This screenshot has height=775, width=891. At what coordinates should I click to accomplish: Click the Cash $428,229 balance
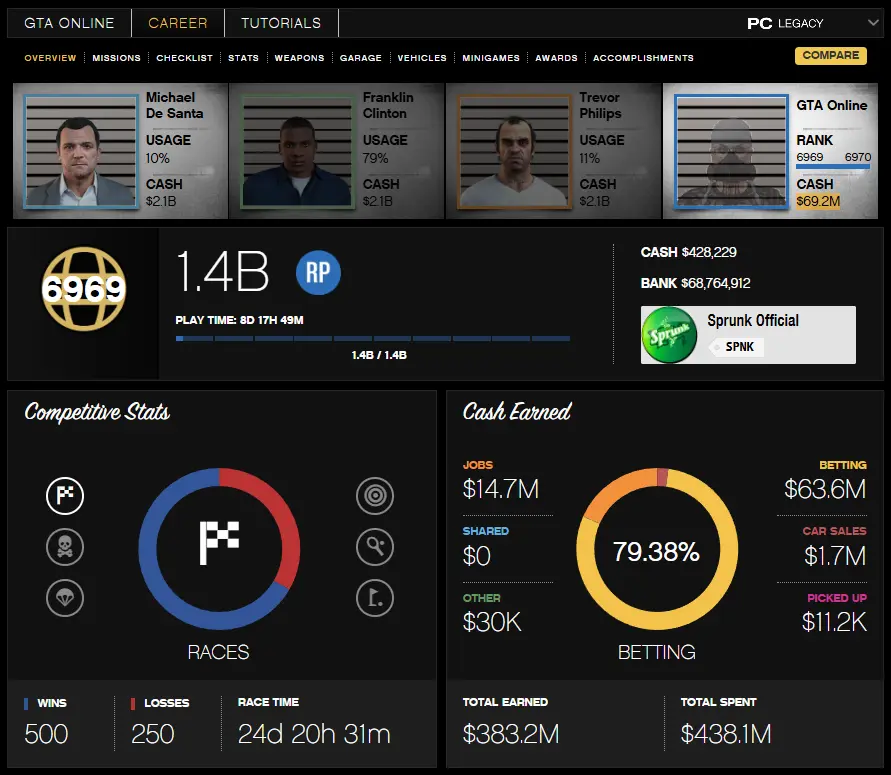click(x=689, y=252)
